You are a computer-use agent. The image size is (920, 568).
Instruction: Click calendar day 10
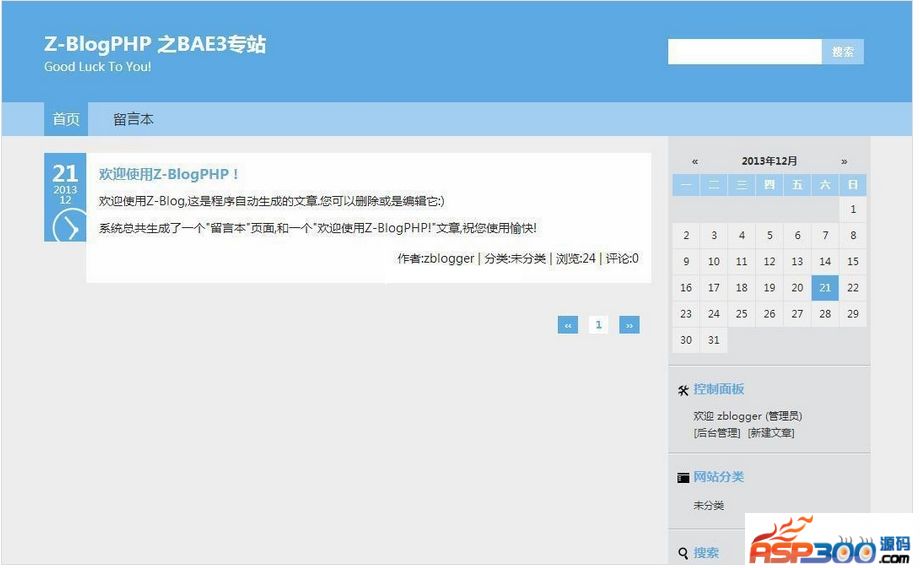pyautogui.click(x=713, y=262)
